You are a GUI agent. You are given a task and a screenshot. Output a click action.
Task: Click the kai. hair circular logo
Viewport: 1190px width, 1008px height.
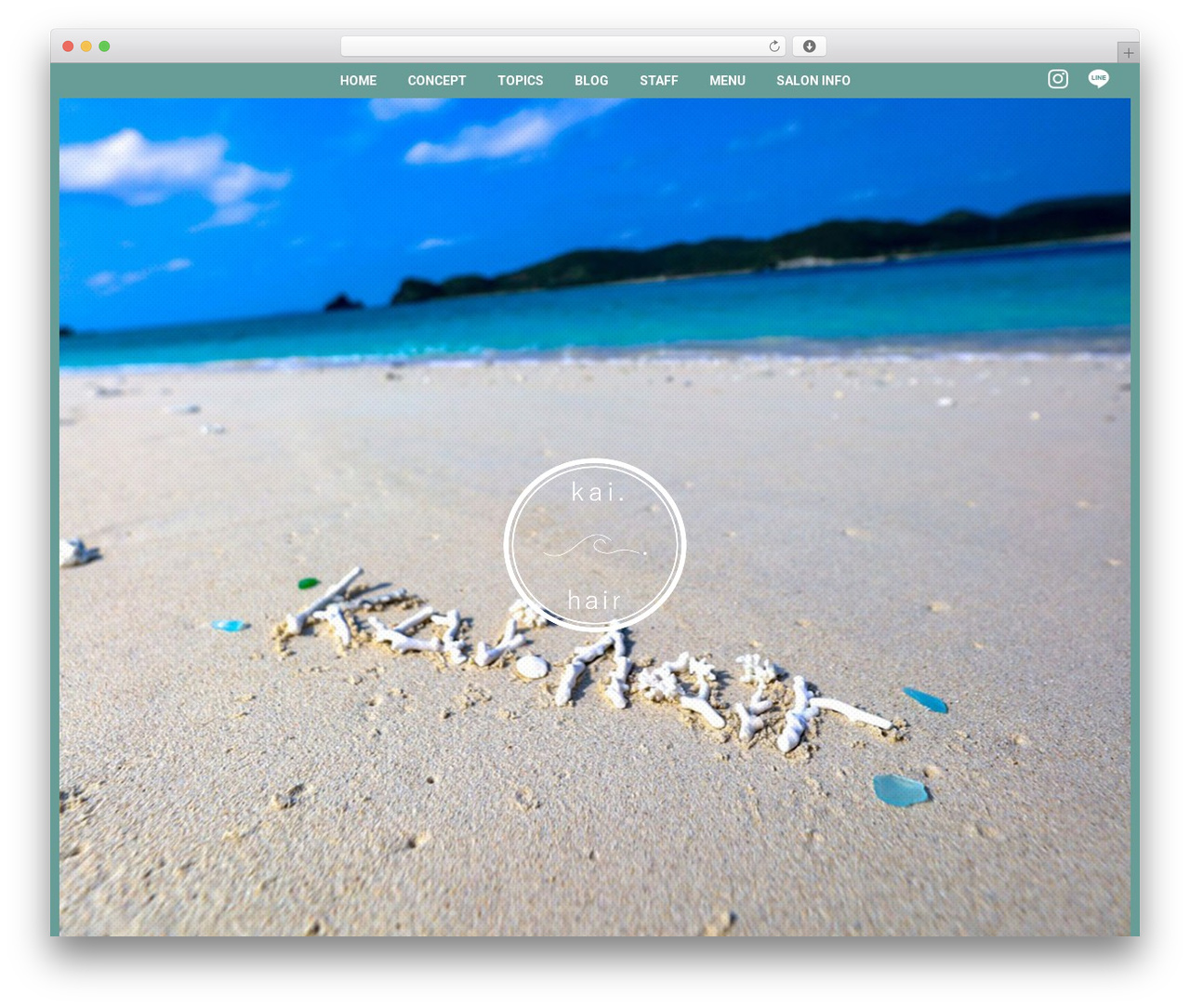click(x=595, y=545)
